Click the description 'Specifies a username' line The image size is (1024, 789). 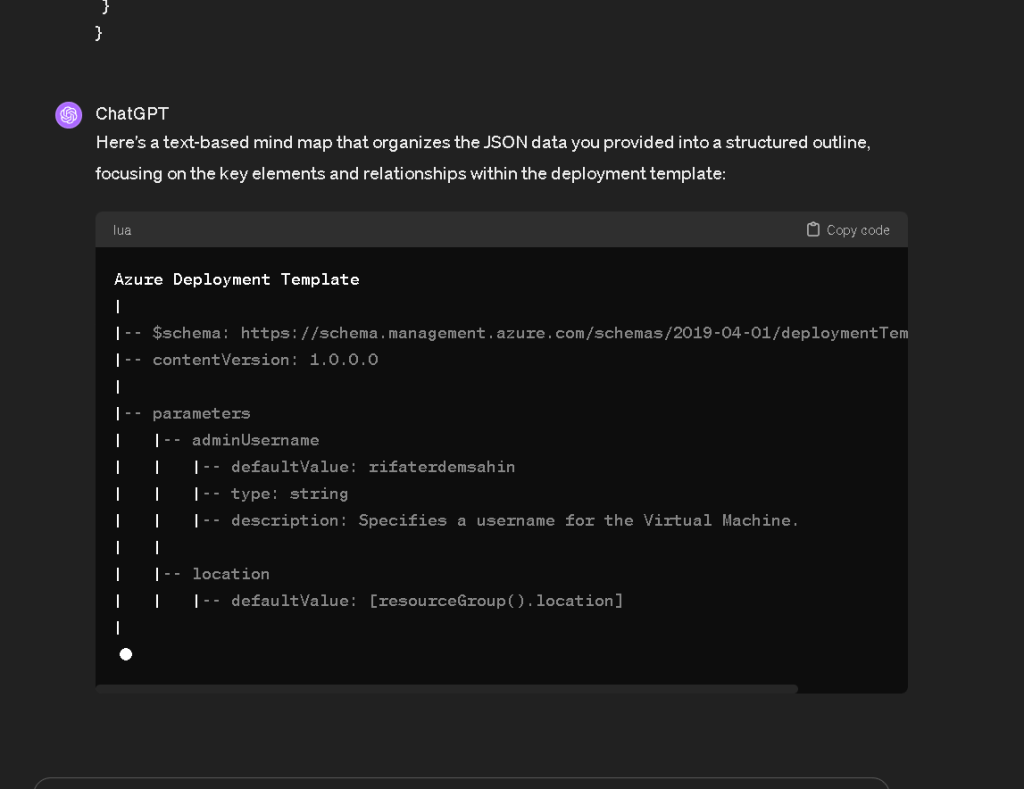tap(496, 521)
